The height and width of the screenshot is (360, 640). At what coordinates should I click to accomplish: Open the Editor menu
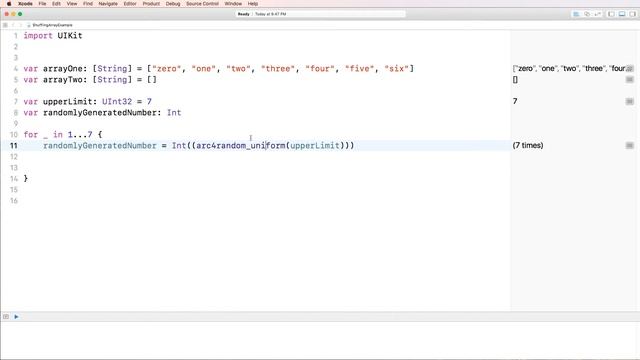click(x=130, y=4)
